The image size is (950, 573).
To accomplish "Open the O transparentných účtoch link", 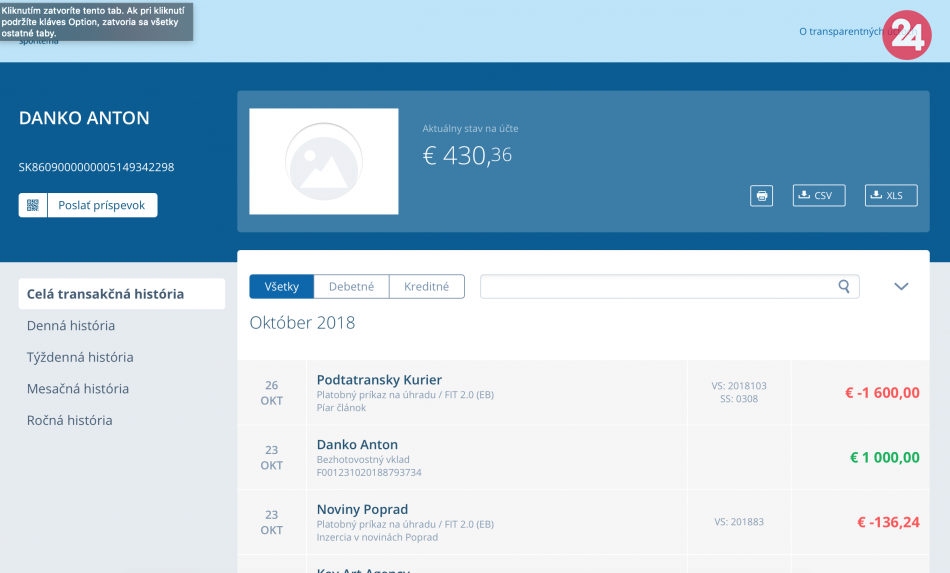I will click(x=840, y=32).
